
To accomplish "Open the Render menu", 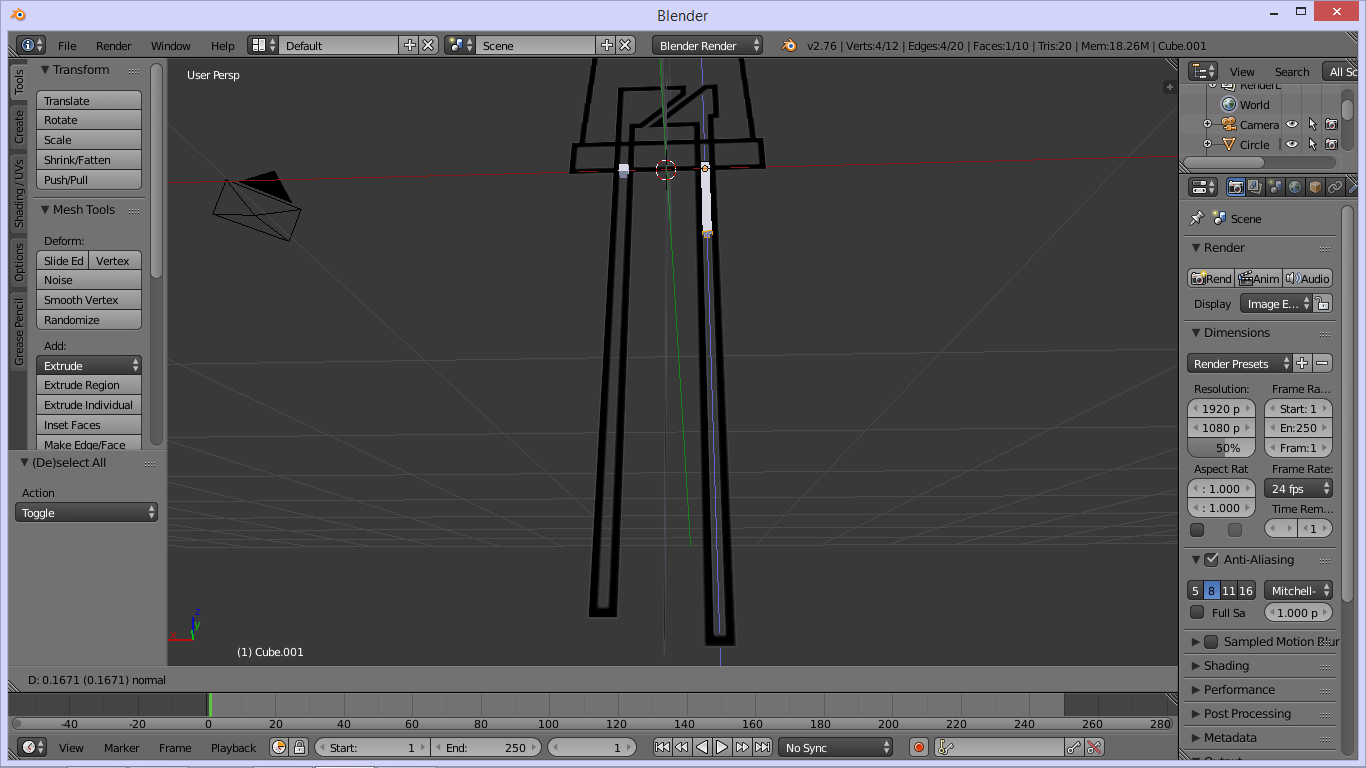I will point(114,45).
